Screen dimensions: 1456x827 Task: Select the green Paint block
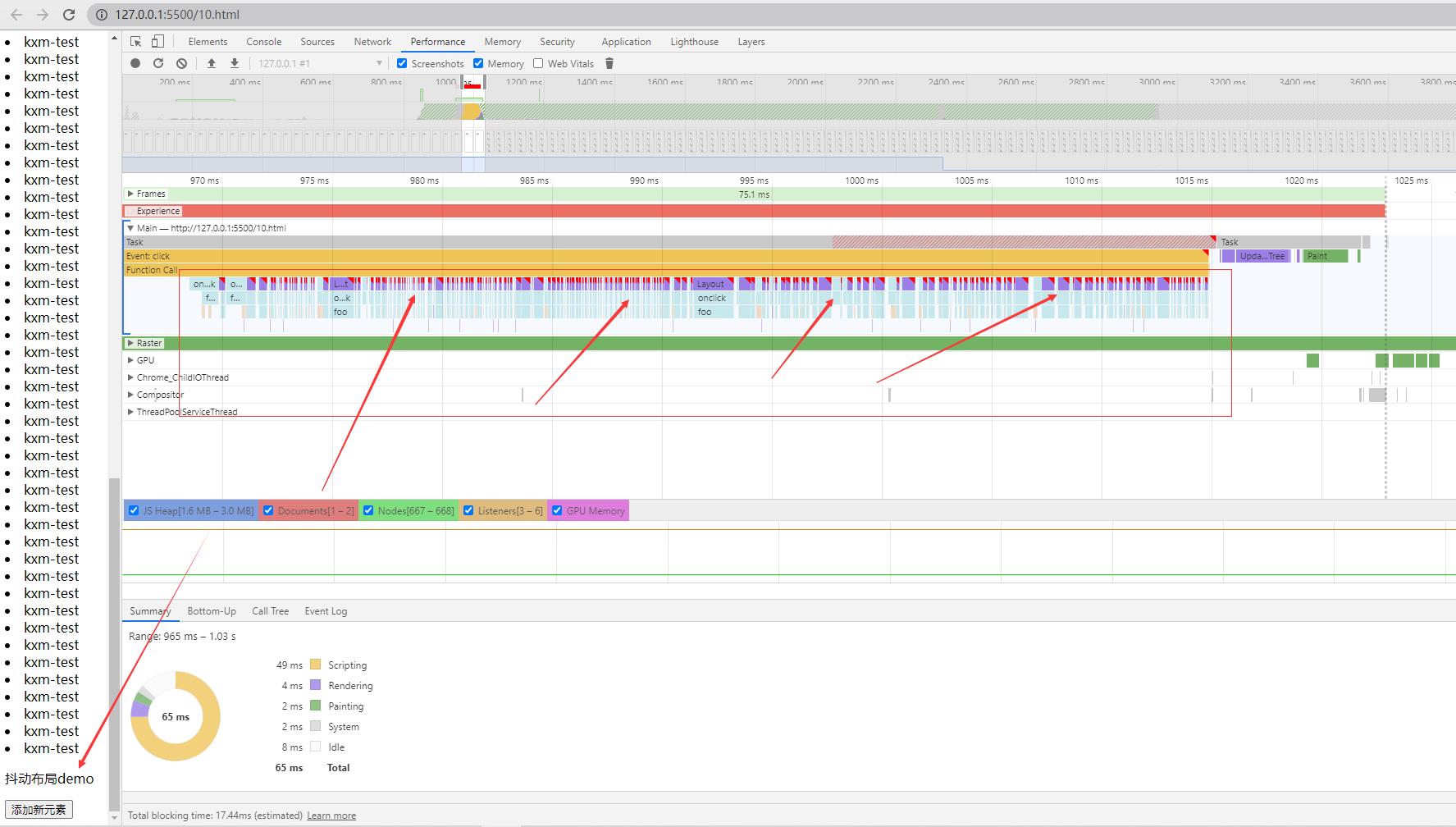1326,256
